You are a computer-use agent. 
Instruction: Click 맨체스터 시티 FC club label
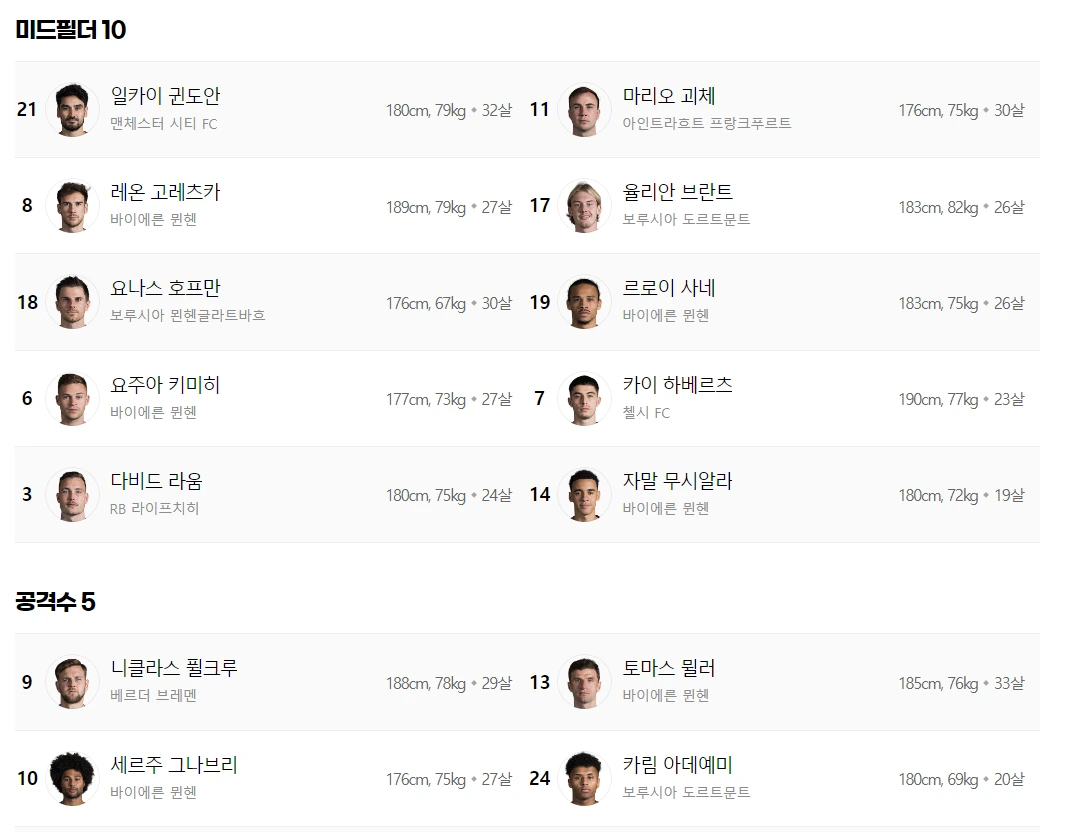point(163,123)
